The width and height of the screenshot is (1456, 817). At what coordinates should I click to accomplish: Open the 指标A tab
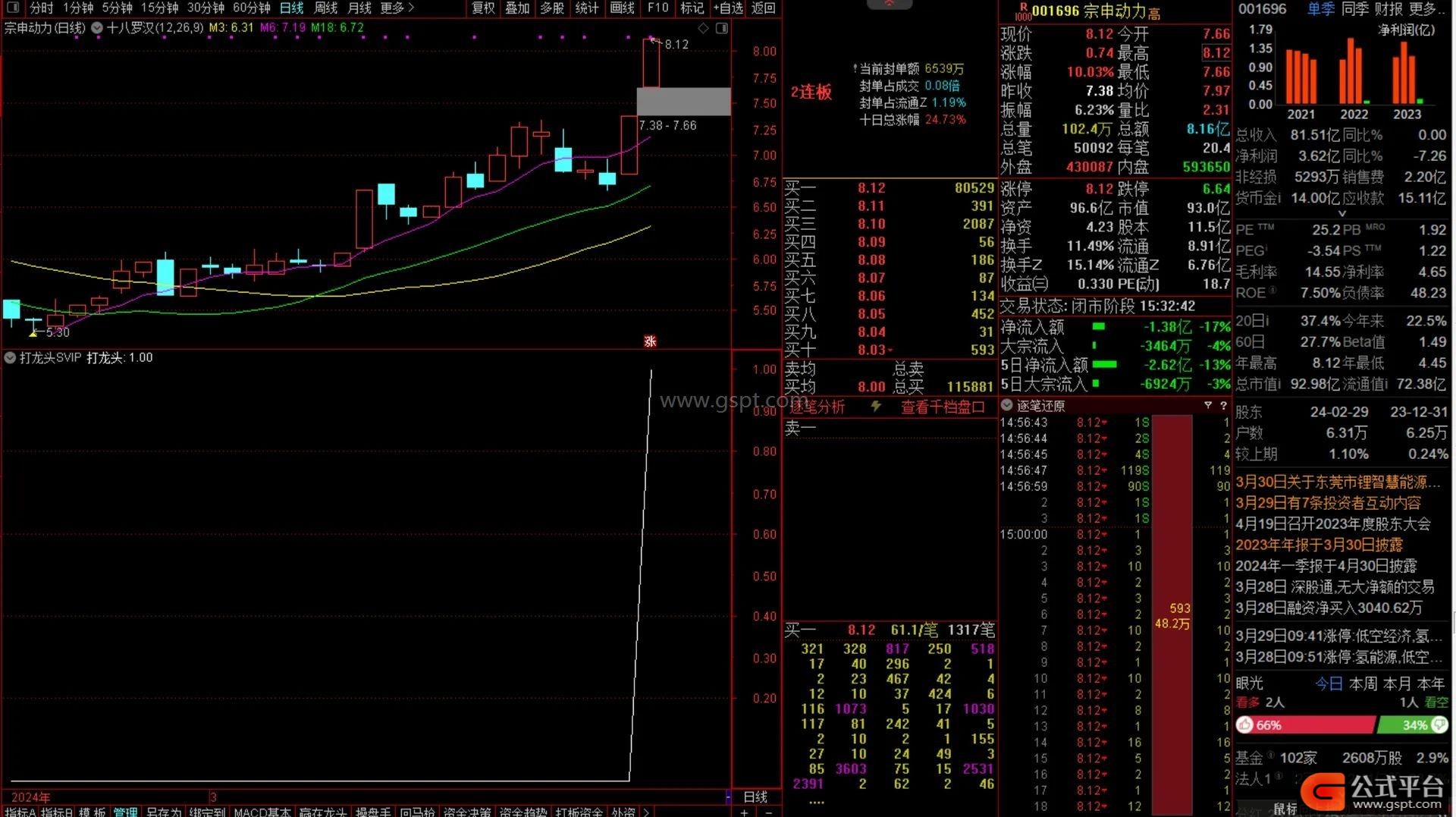(x=20, y=812)
